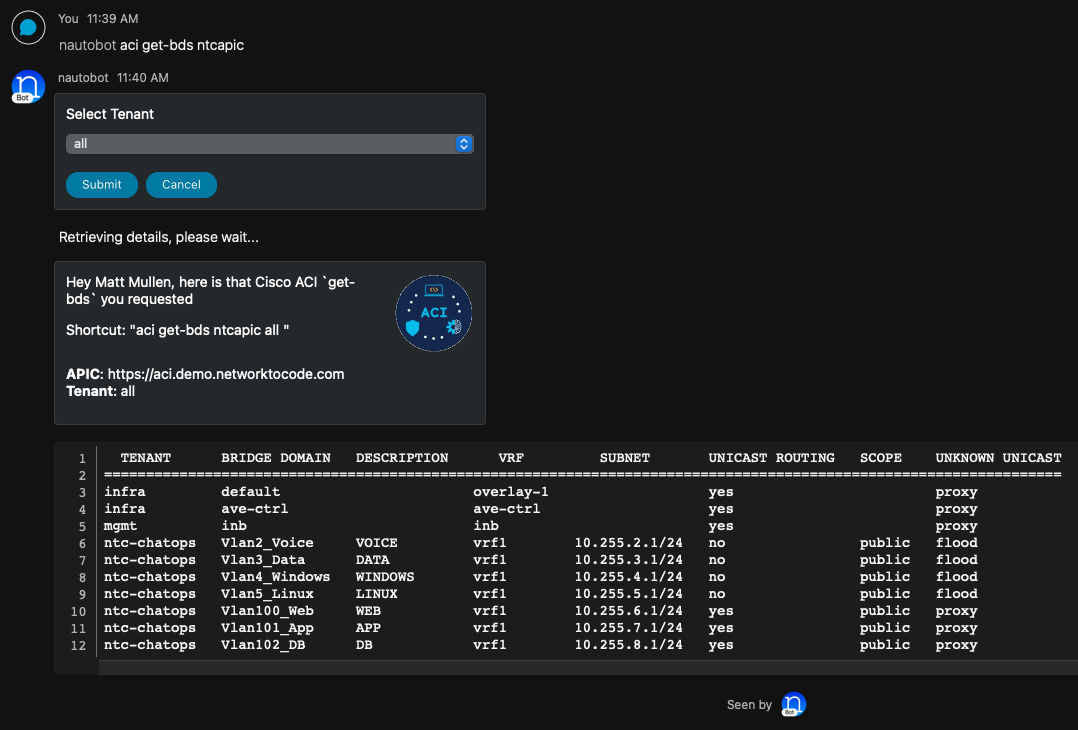Screen dimensions: 1078x730
Task: Click the nautobot sender name above the card
Action: coord(83,77)
